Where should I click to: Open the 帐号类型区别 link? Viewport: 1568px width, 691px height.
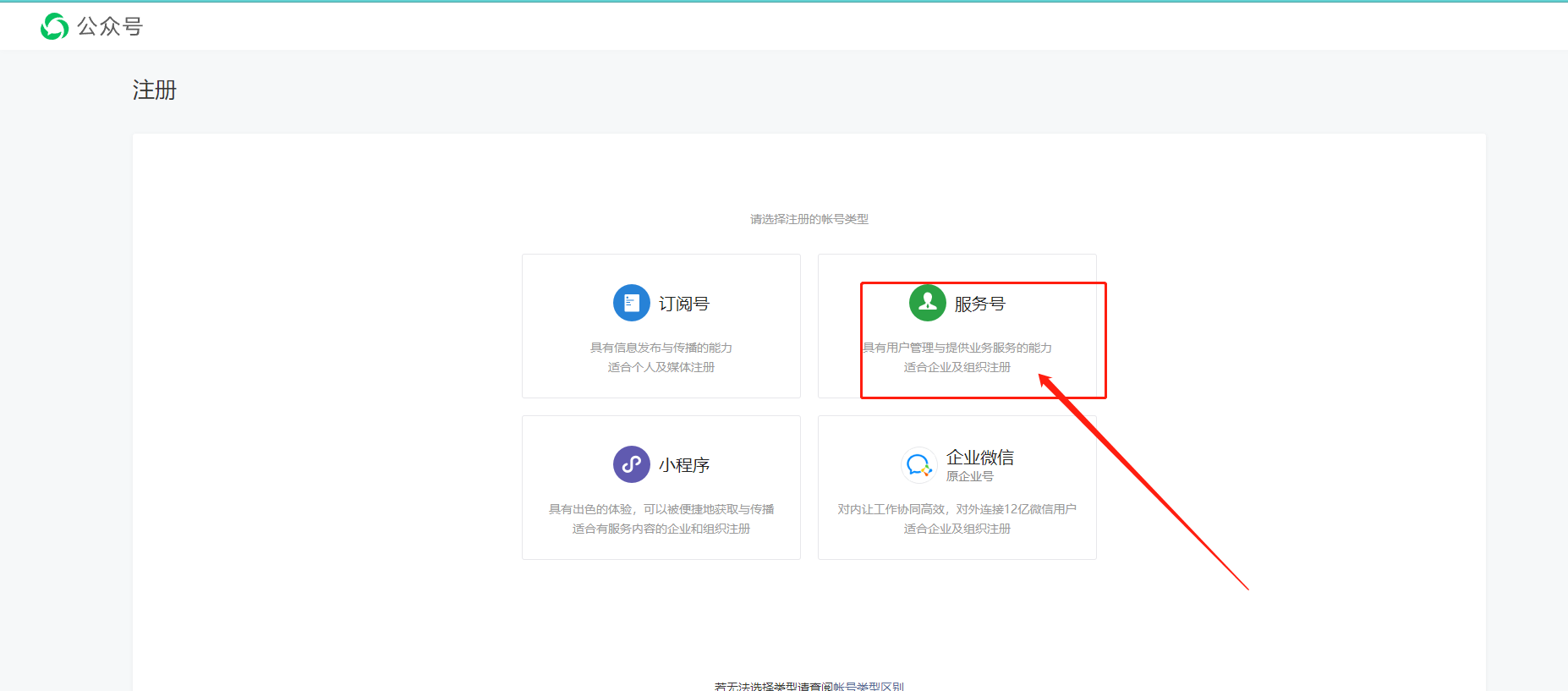[869, 686]
